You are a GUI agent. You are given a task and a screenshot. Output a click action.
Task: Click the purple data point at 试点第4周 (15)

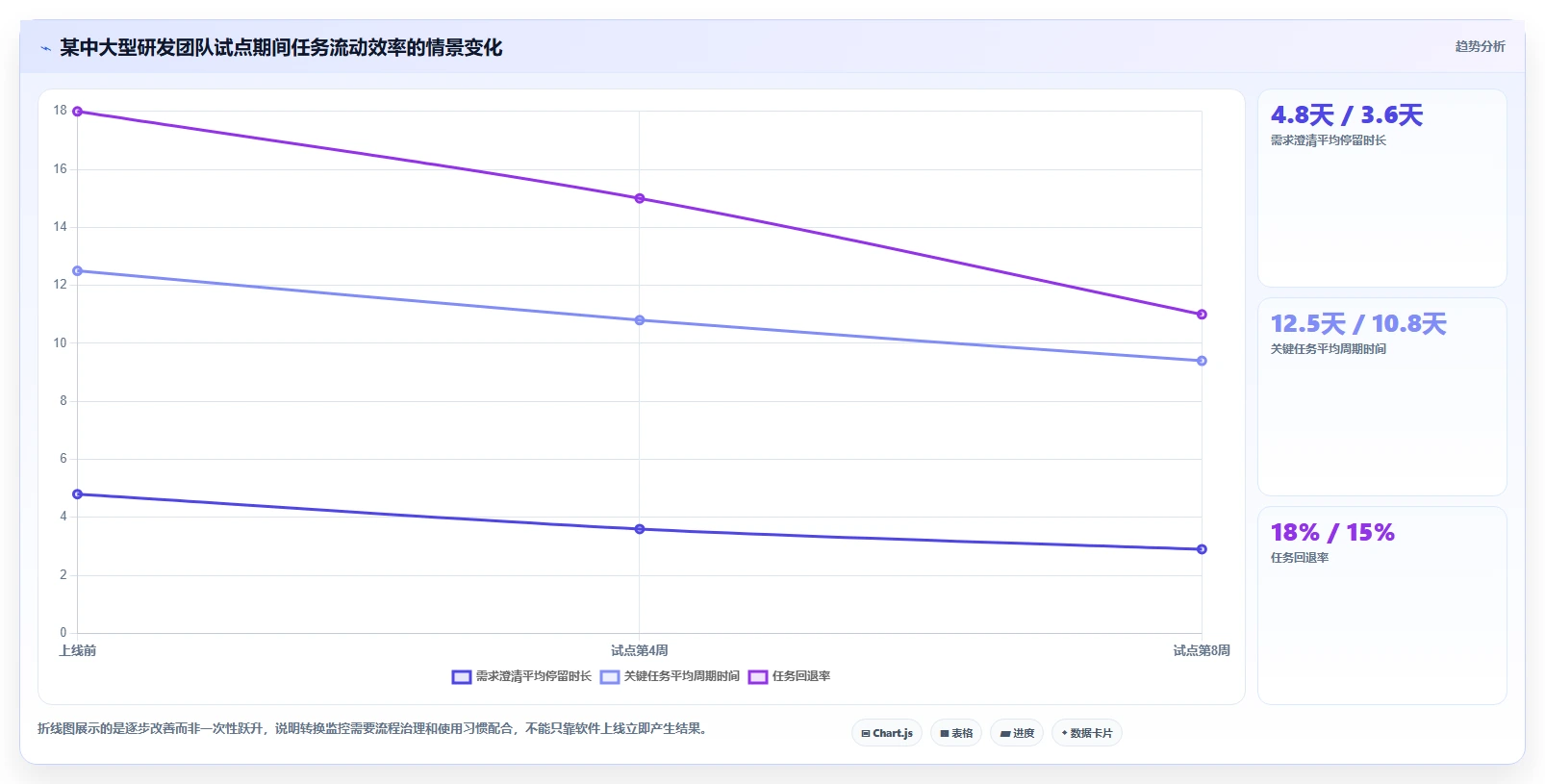[x=640, y=198]
